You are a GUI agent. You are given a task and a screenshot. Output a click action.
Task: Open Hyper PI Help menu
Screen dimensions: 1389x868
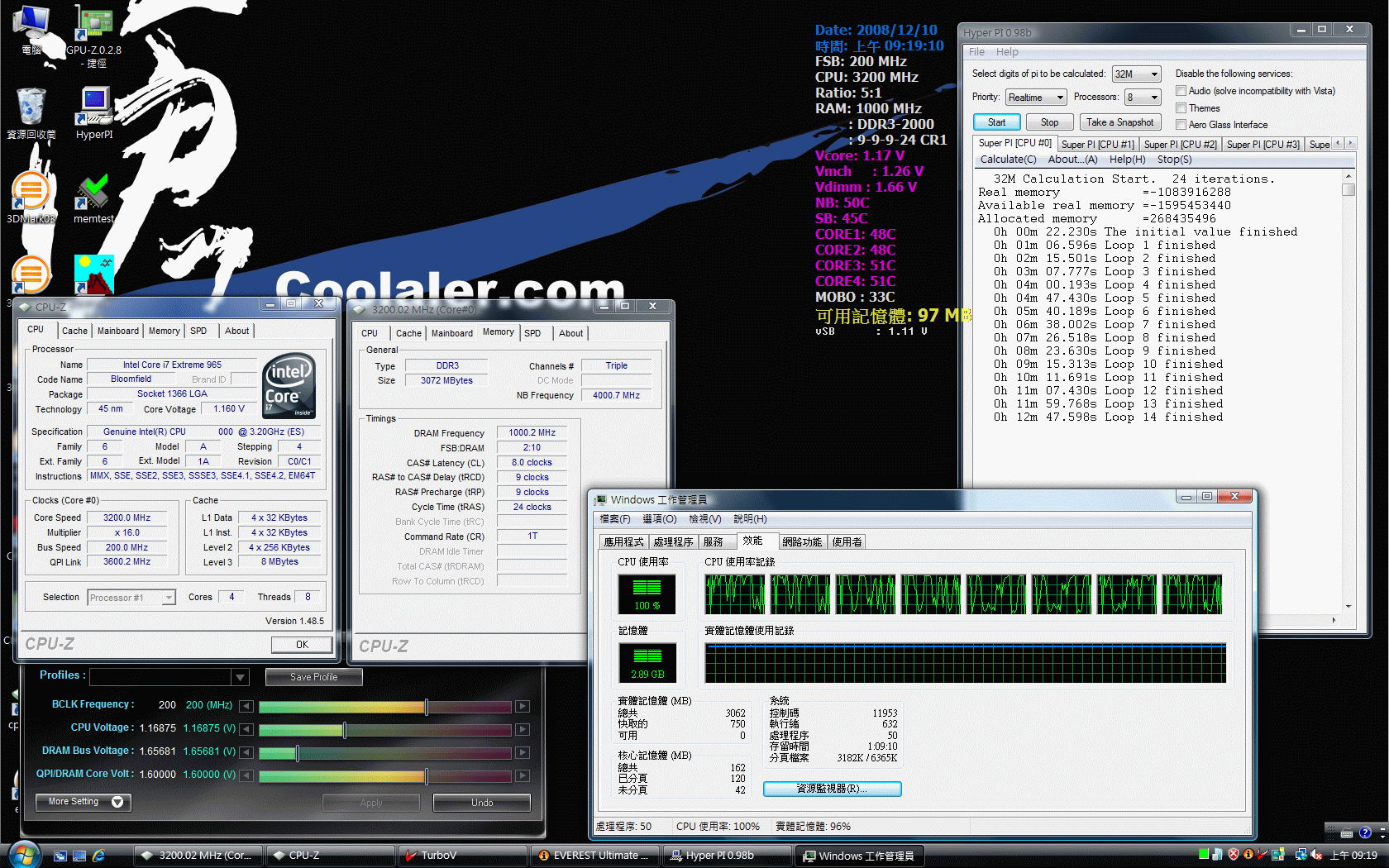tap(1007, 52)
